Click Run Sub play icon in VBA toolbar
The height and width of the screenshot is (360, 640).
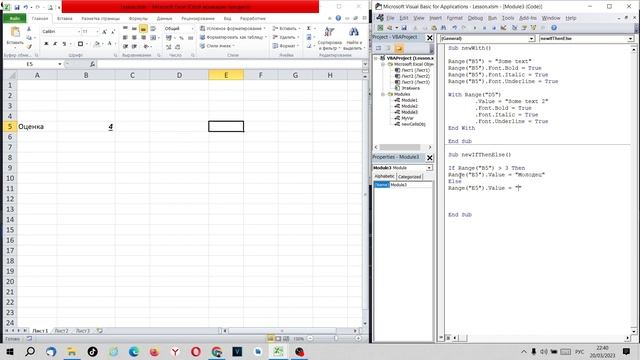[x=475, y=28]
